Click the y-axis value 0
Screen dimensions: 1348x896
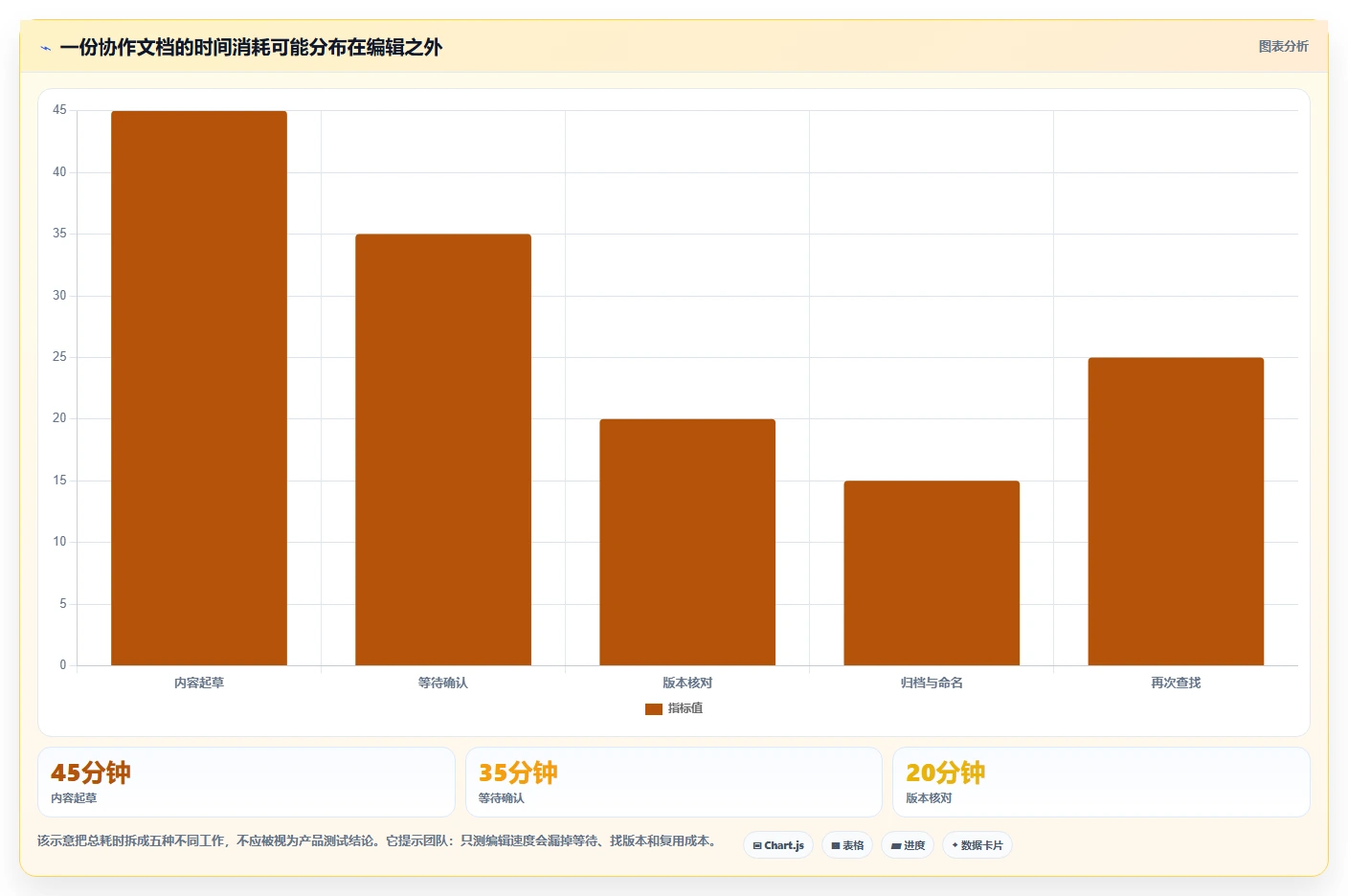63,665
